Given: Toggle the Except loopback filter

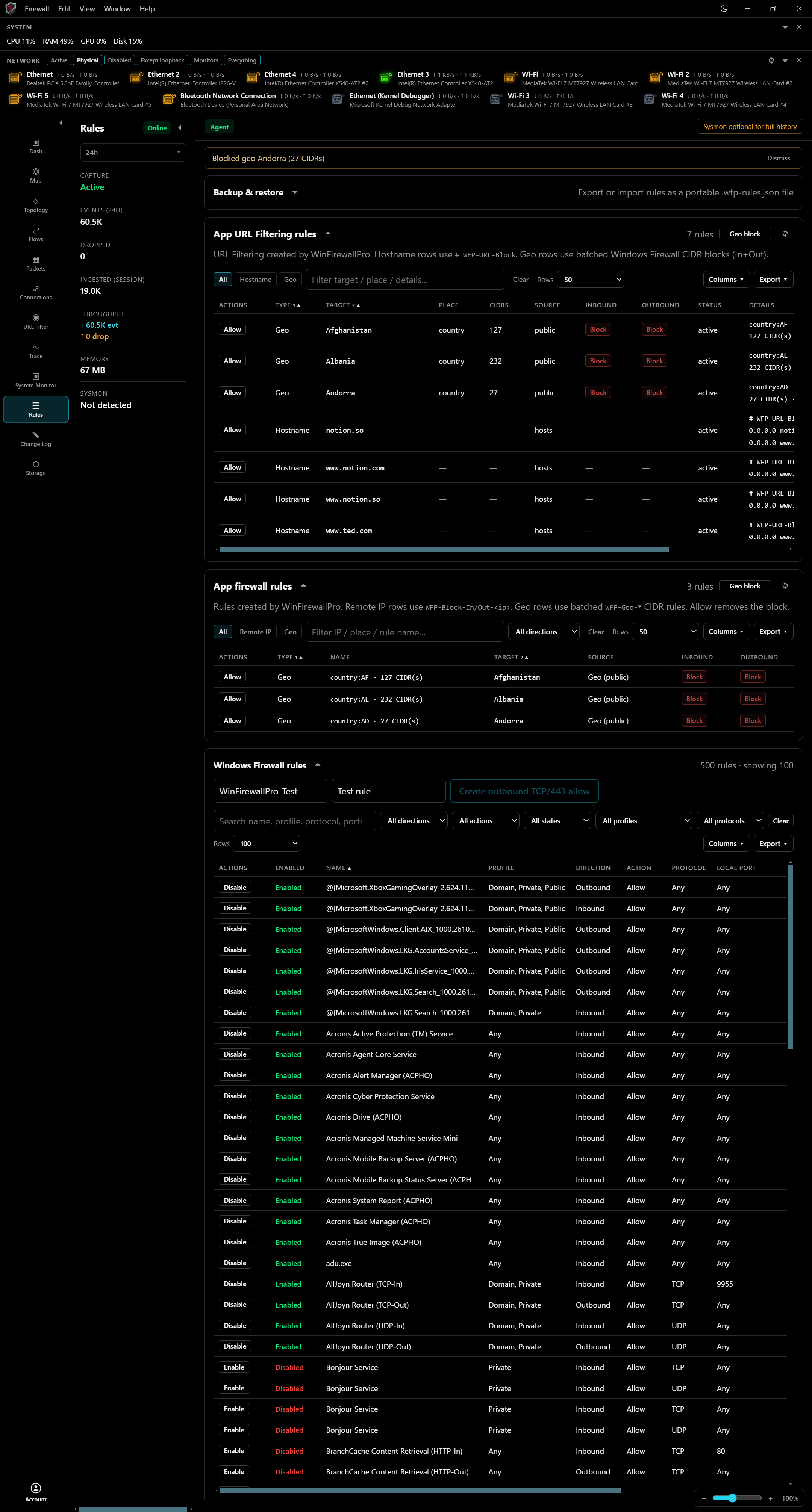Looking at the screenshot, I should (162, 60).
